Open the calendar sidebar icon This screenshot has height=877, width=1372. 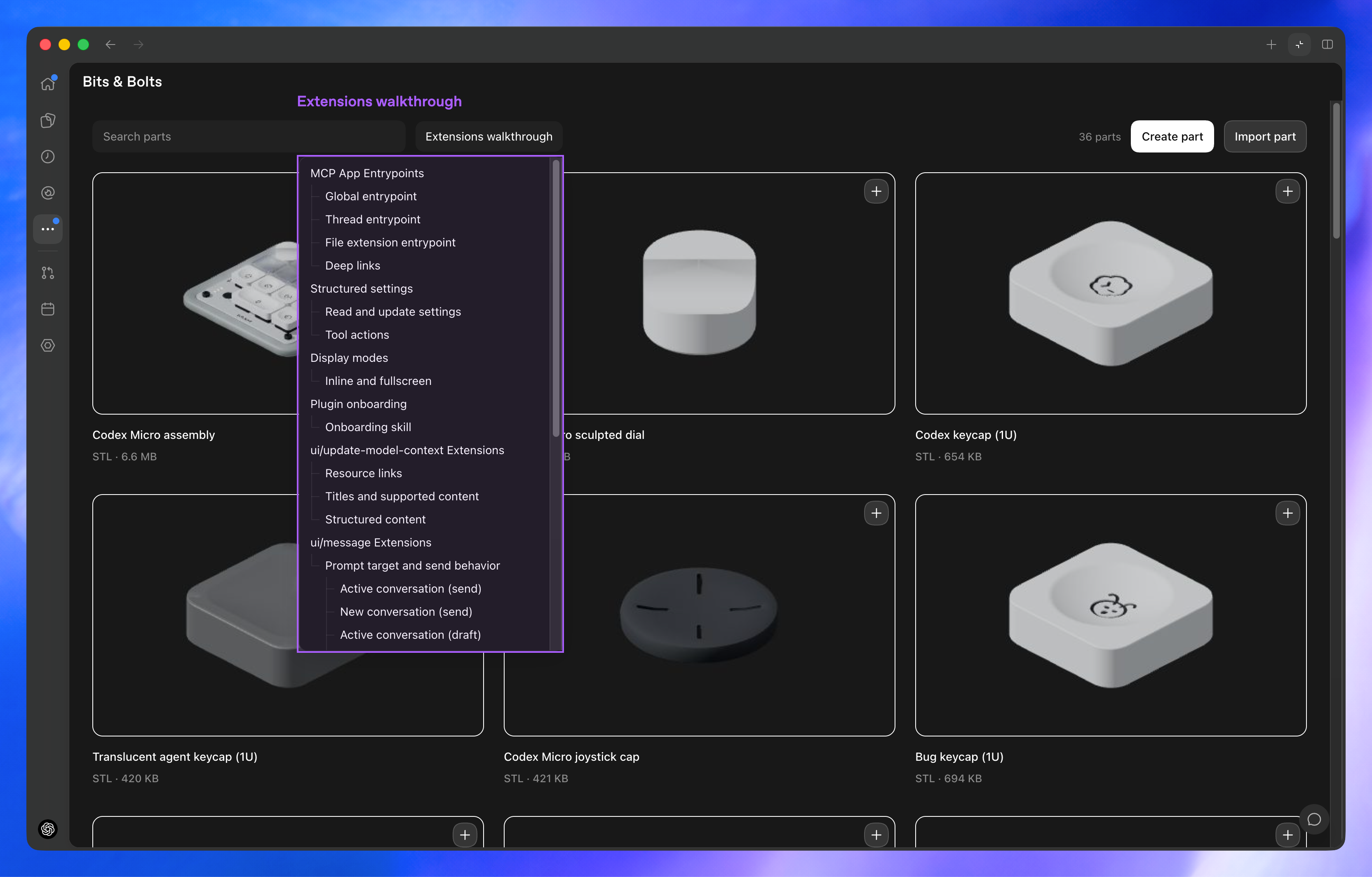[48, 309]
